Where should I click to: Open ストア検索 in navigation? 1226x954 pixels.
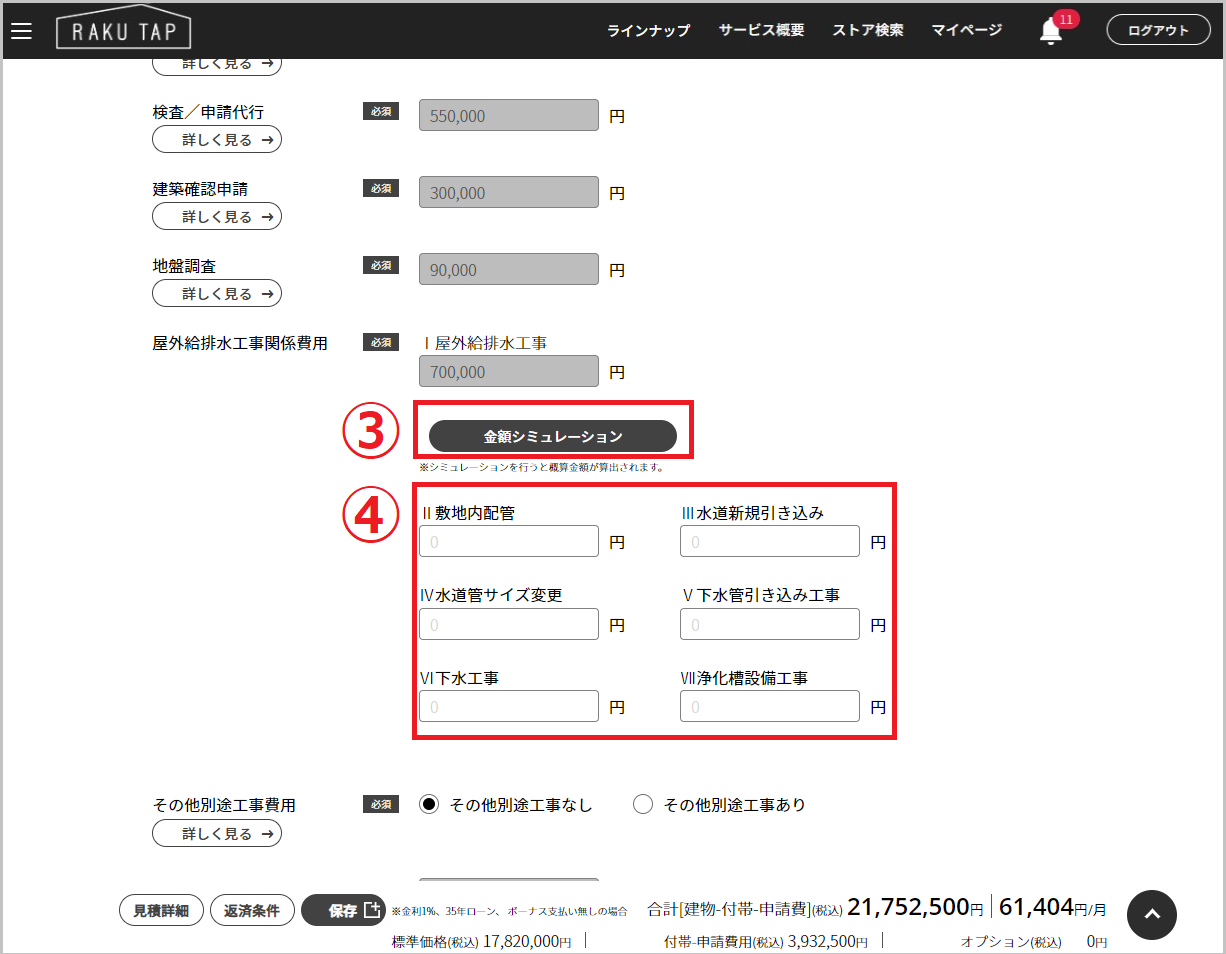pyautogui.click(x=867, y=30)
